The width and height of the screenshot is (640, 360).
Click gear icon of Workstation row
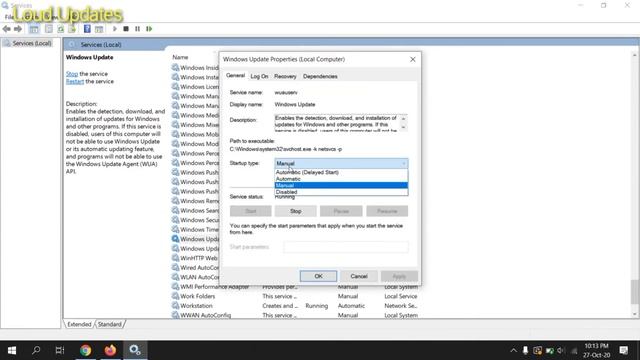coord(176,306)
